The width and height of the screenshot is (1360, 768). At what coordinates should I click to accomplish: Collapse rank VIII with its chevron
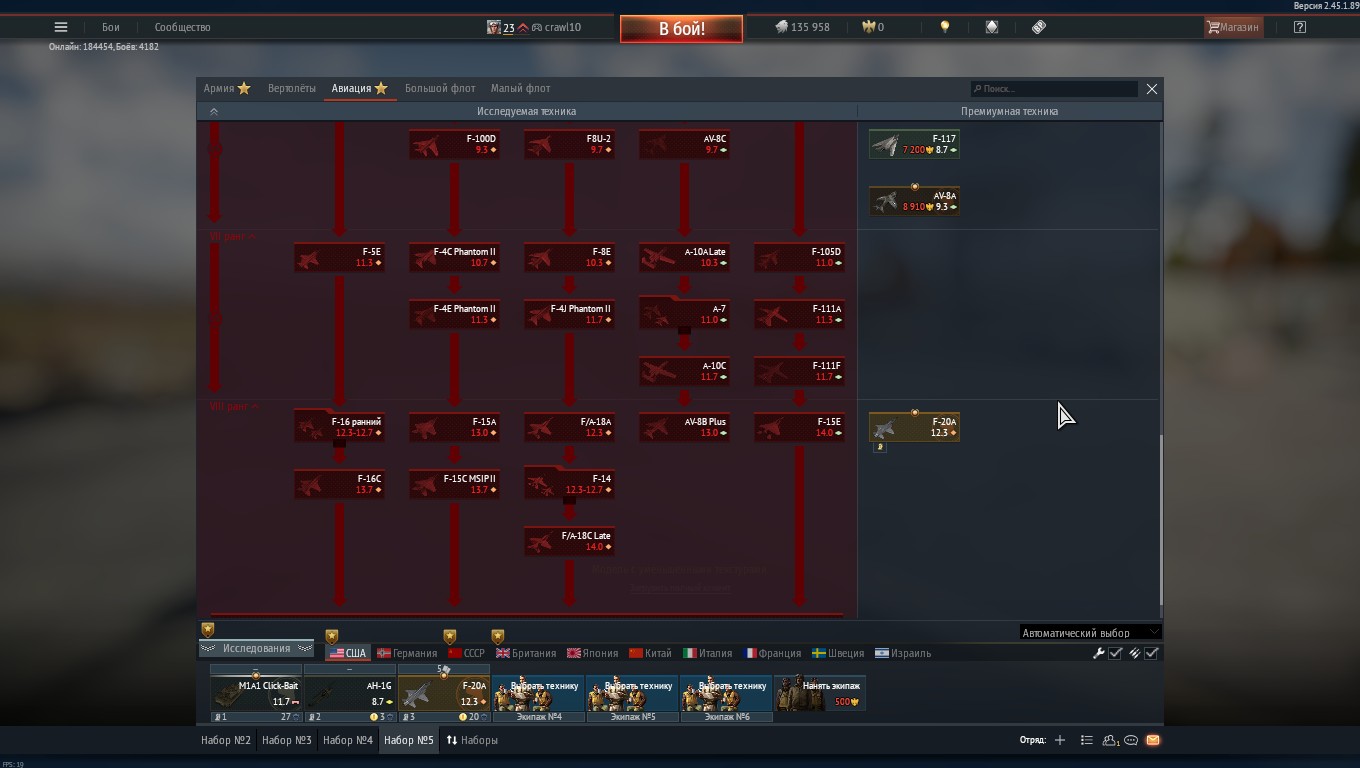[x=255, y=407]
